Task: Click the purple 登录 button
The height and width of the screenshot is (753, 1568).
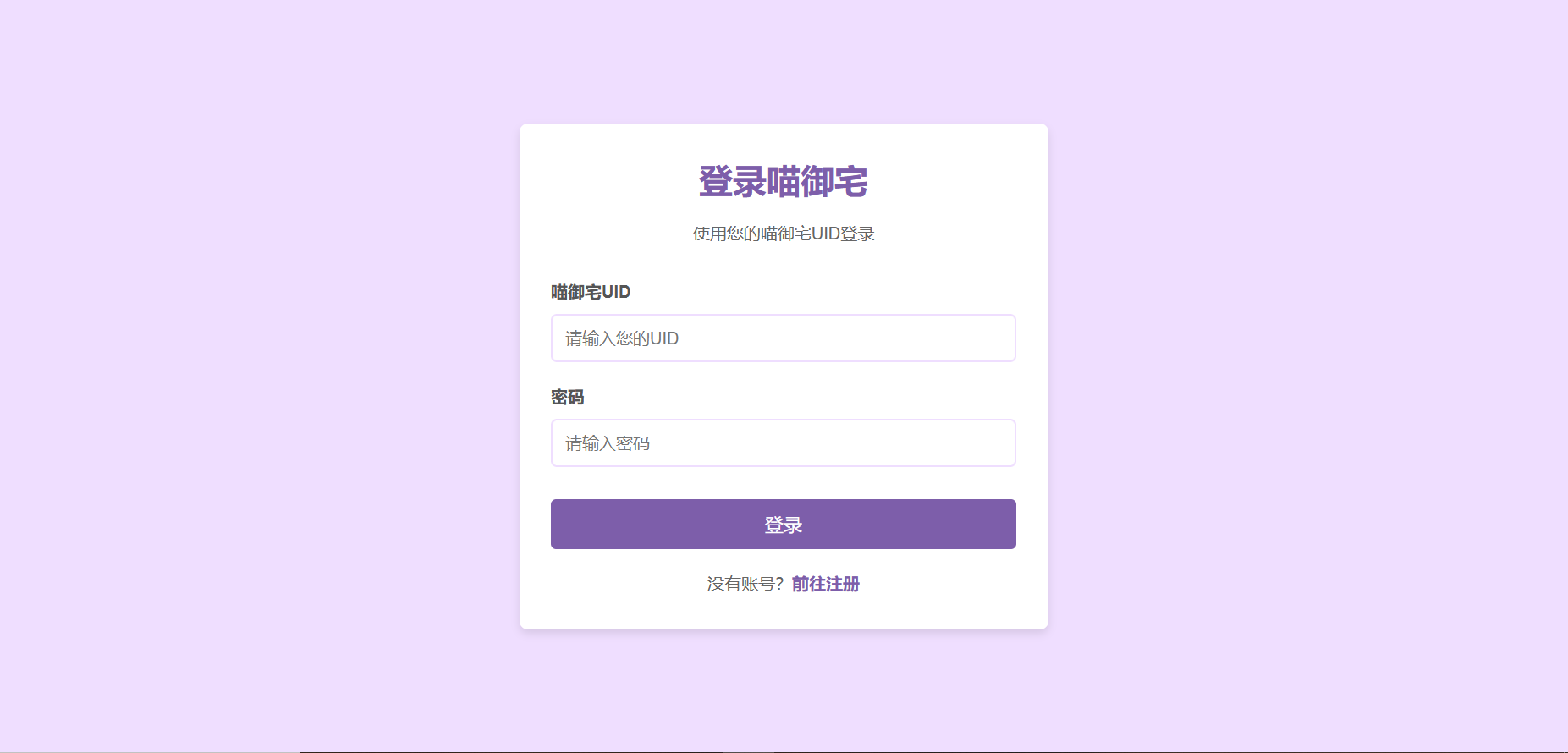Action: pyautogui.click(x=783, y=524)
